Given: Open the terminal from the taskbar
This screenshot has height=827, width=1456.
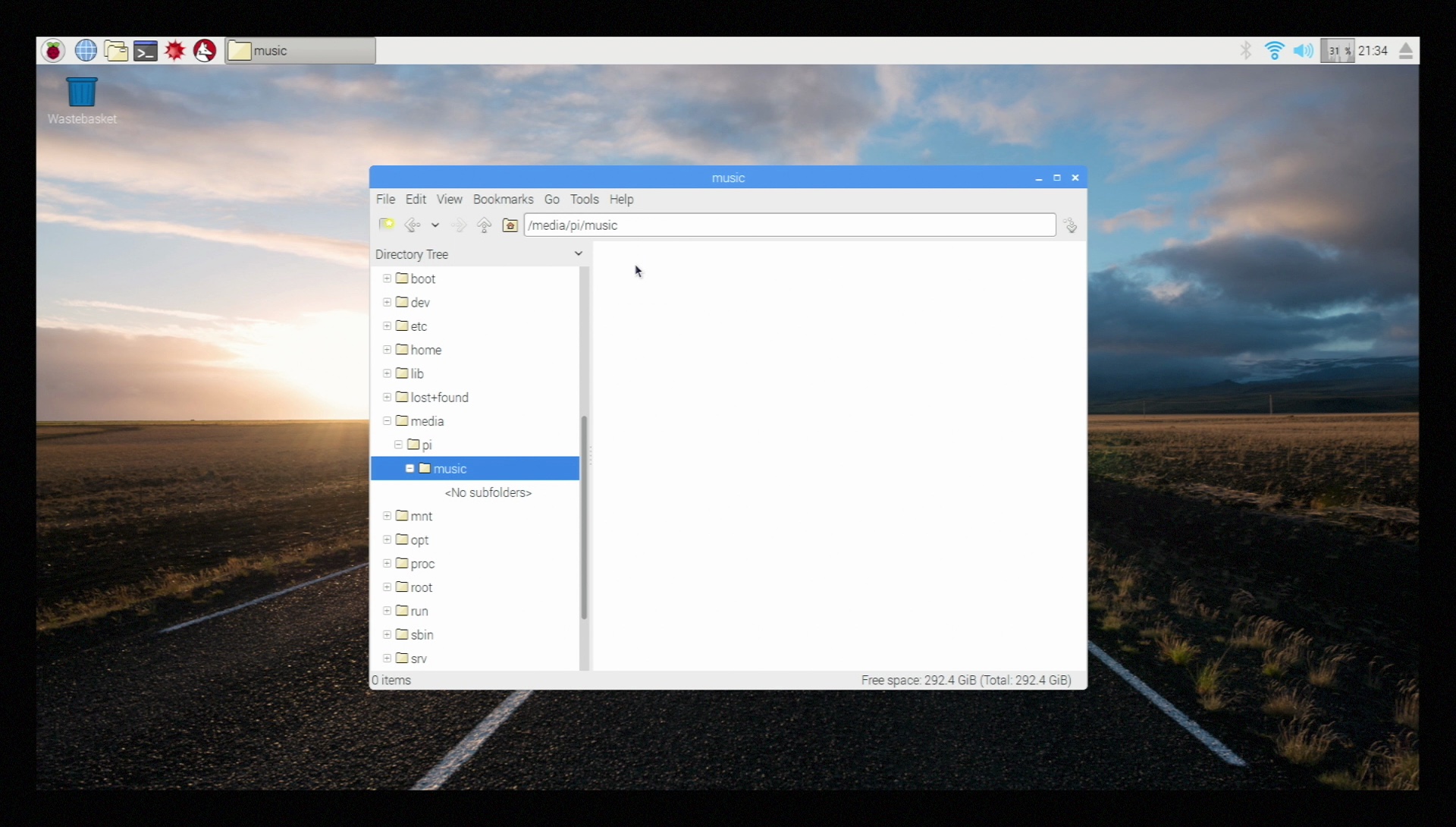Looking at the screenshot, I should [145, 51].
